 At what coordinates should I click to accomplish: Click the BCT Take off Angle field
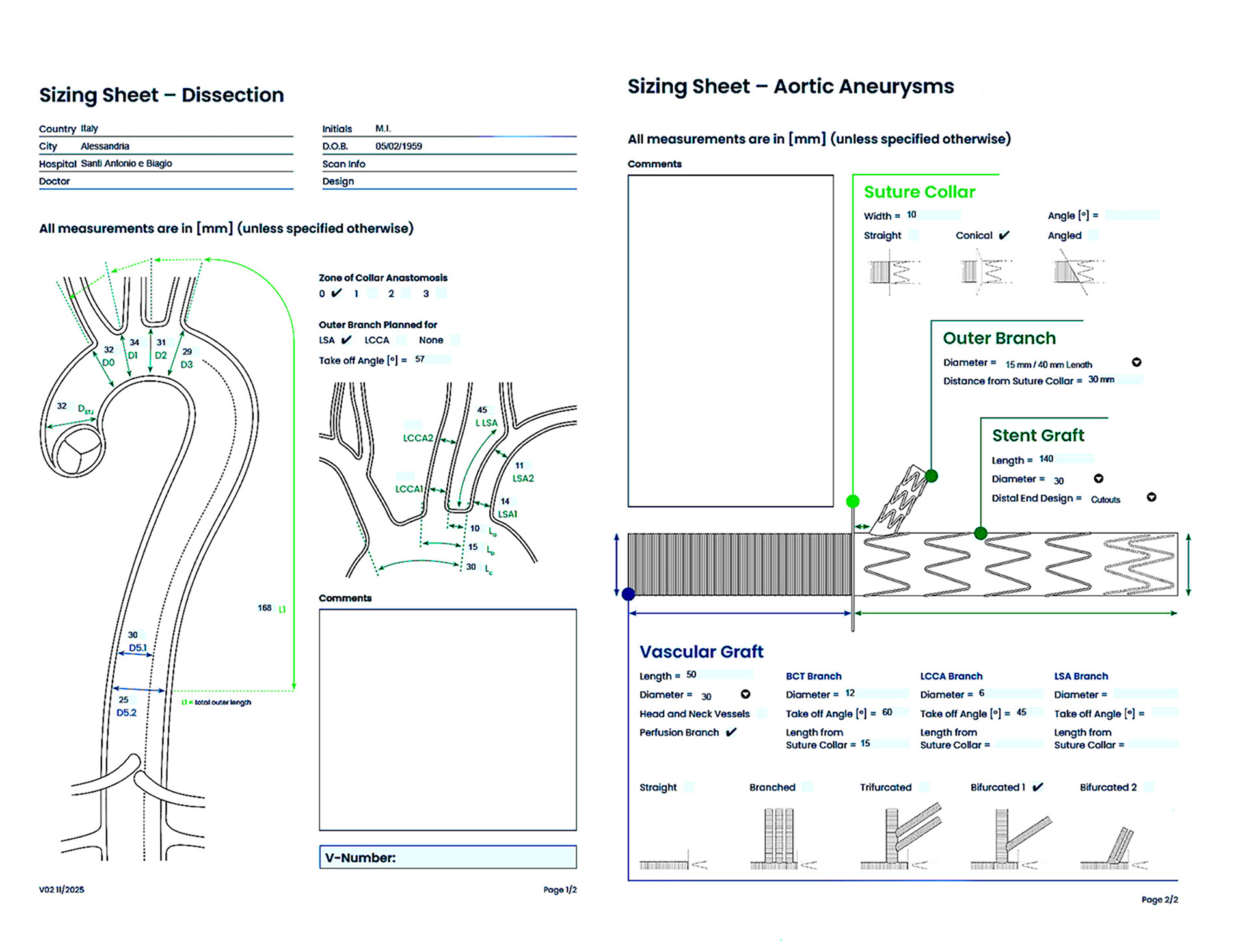(x=894, y=713)
